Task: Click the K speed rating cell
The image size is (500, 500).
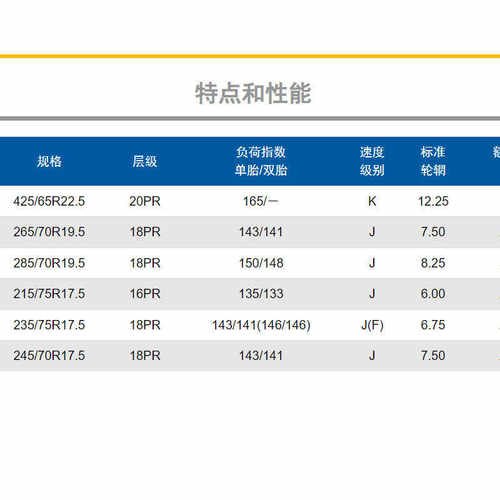Action: (x=372, y=201)
